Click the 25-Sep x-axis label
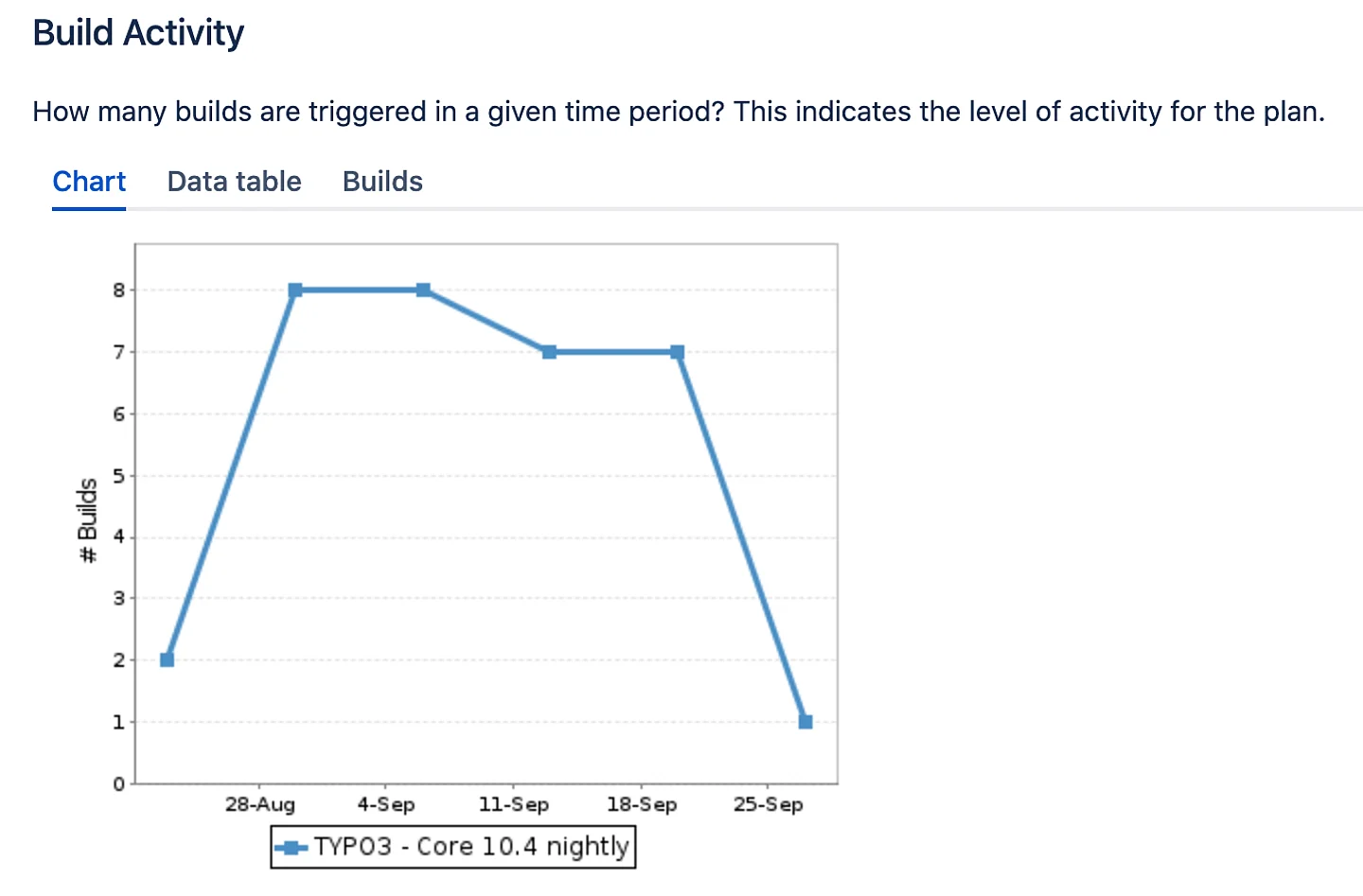 (x=769, y=805)
